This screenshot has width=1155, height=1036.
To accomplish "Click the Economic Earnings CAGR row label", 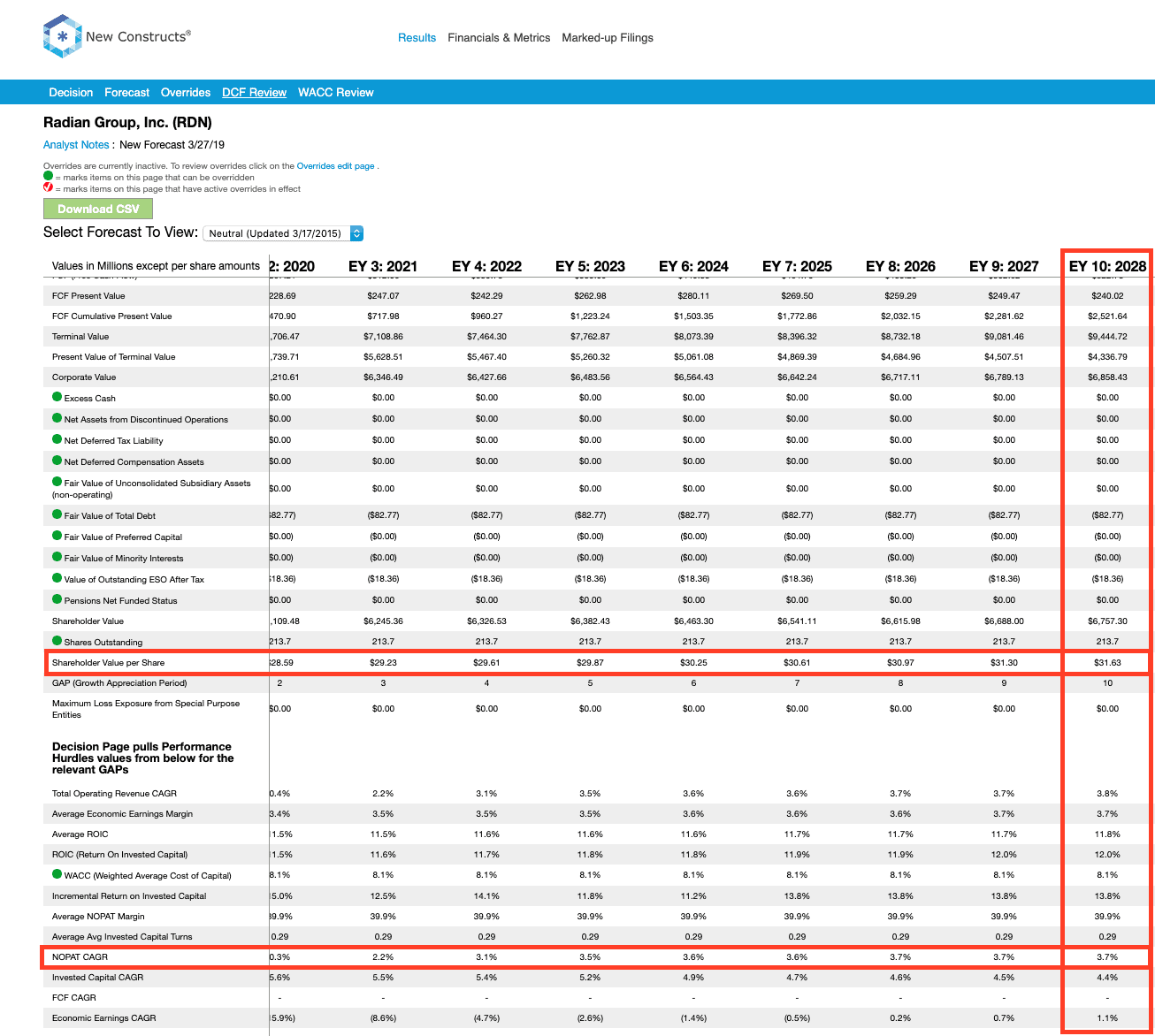I will click(103, 1018).
